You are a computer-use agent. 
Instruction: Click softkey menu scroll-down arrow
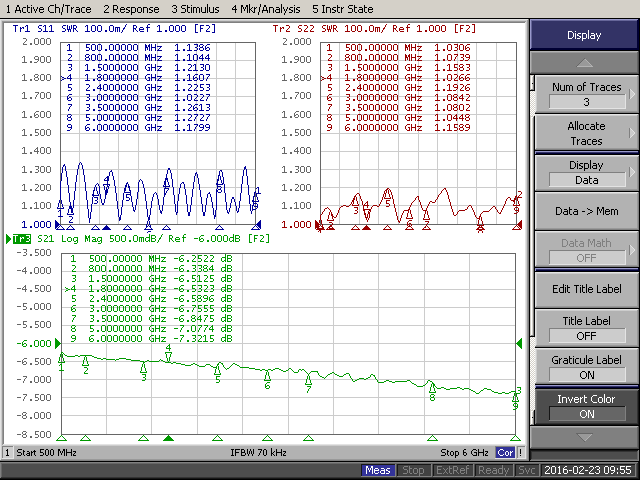(584, 438)
